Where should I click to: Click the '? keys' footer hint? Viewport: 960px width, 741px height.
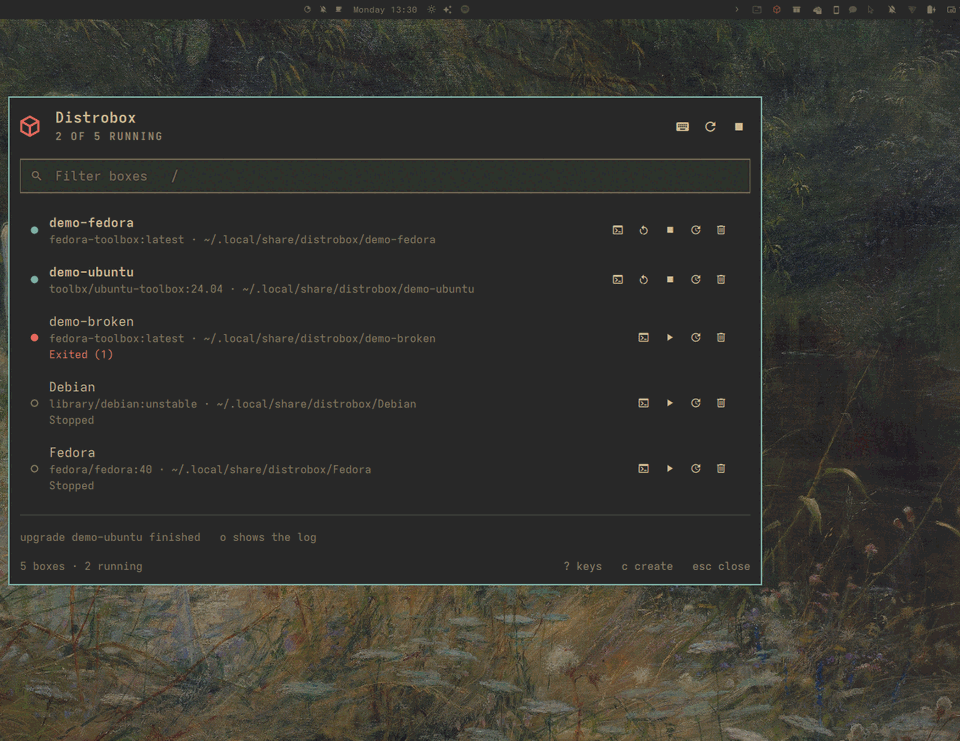583,566
